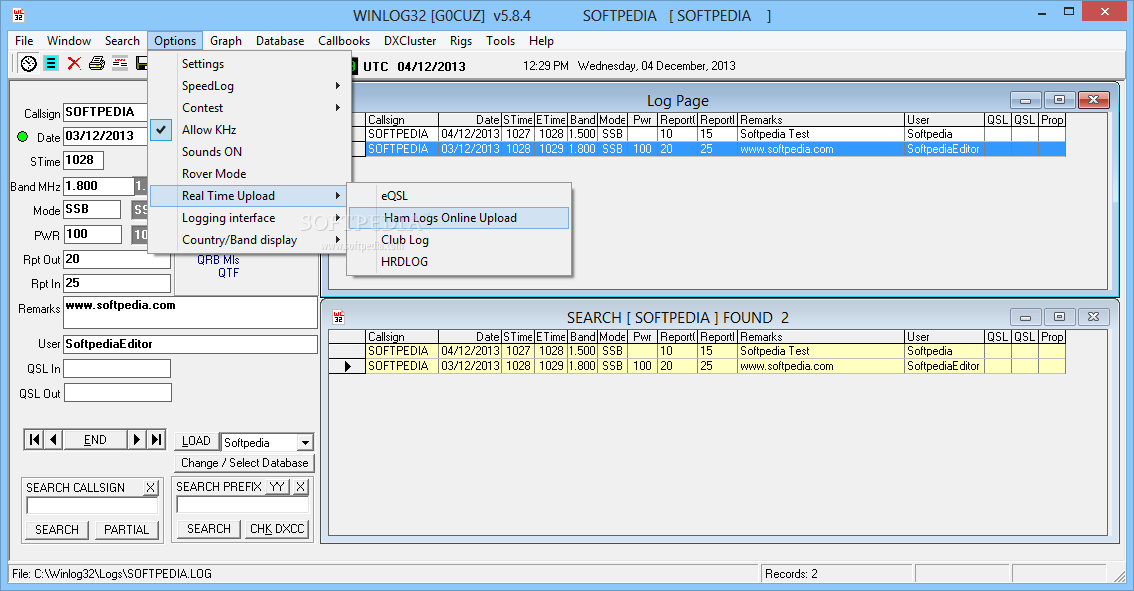Screen dimensions: 1134x591
Task: Click the red X delete icon
Action: click(74, 64)
